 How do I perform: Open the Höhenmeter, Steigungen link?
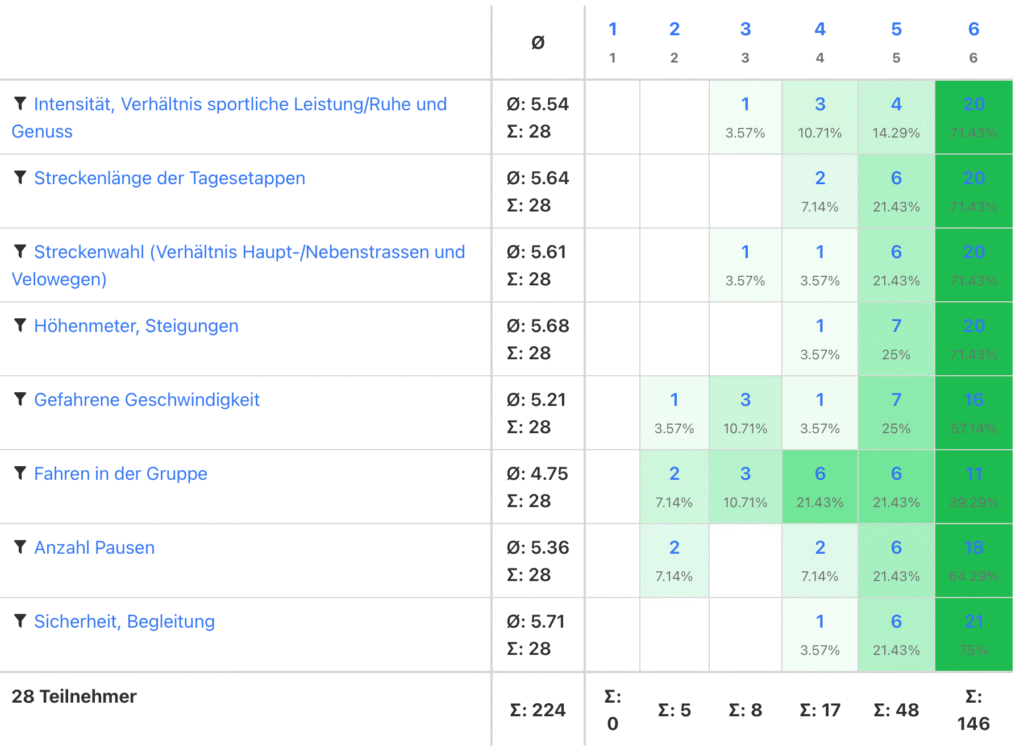pyautogui.click(x=136, y=326)
